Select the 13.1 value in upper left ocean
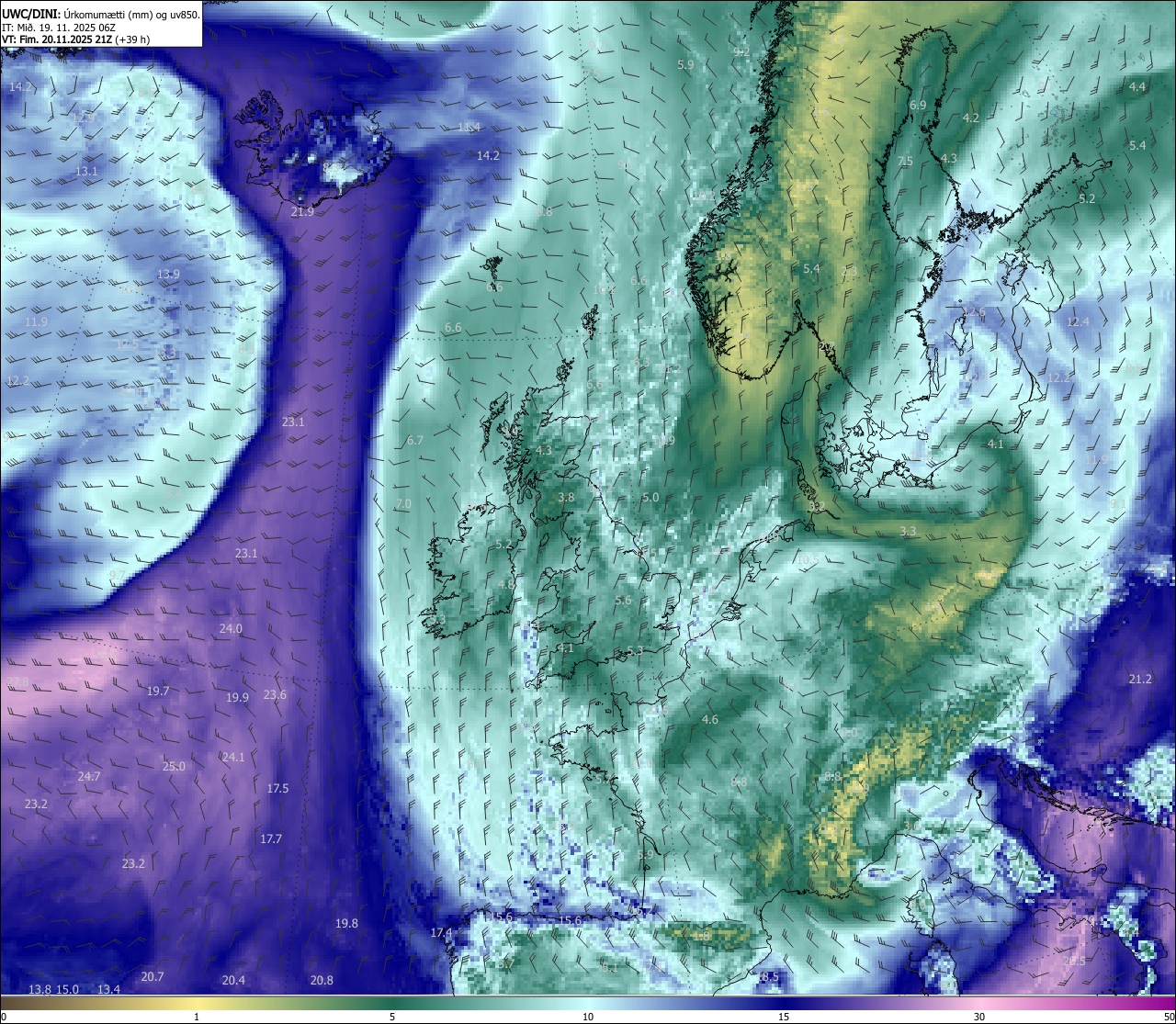Screen dimensions: 1176x1024 click(86, 172)
